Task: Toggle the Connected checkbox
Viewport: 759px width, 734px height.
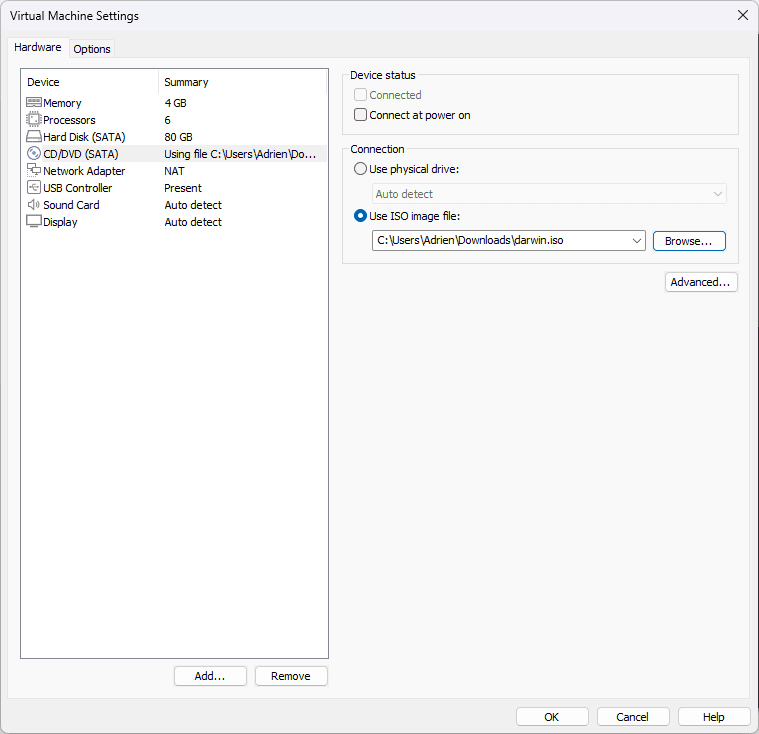Action: (x=360, y=94)
